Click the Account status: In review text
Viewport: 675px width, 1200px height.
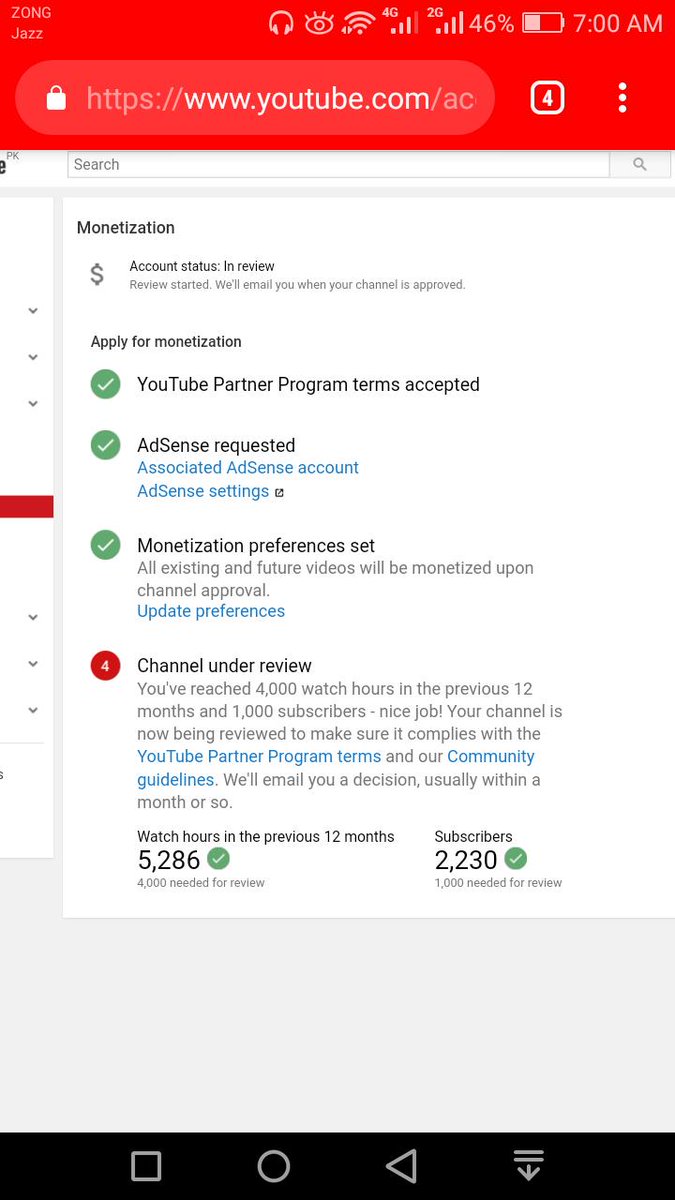pos(202,266)
